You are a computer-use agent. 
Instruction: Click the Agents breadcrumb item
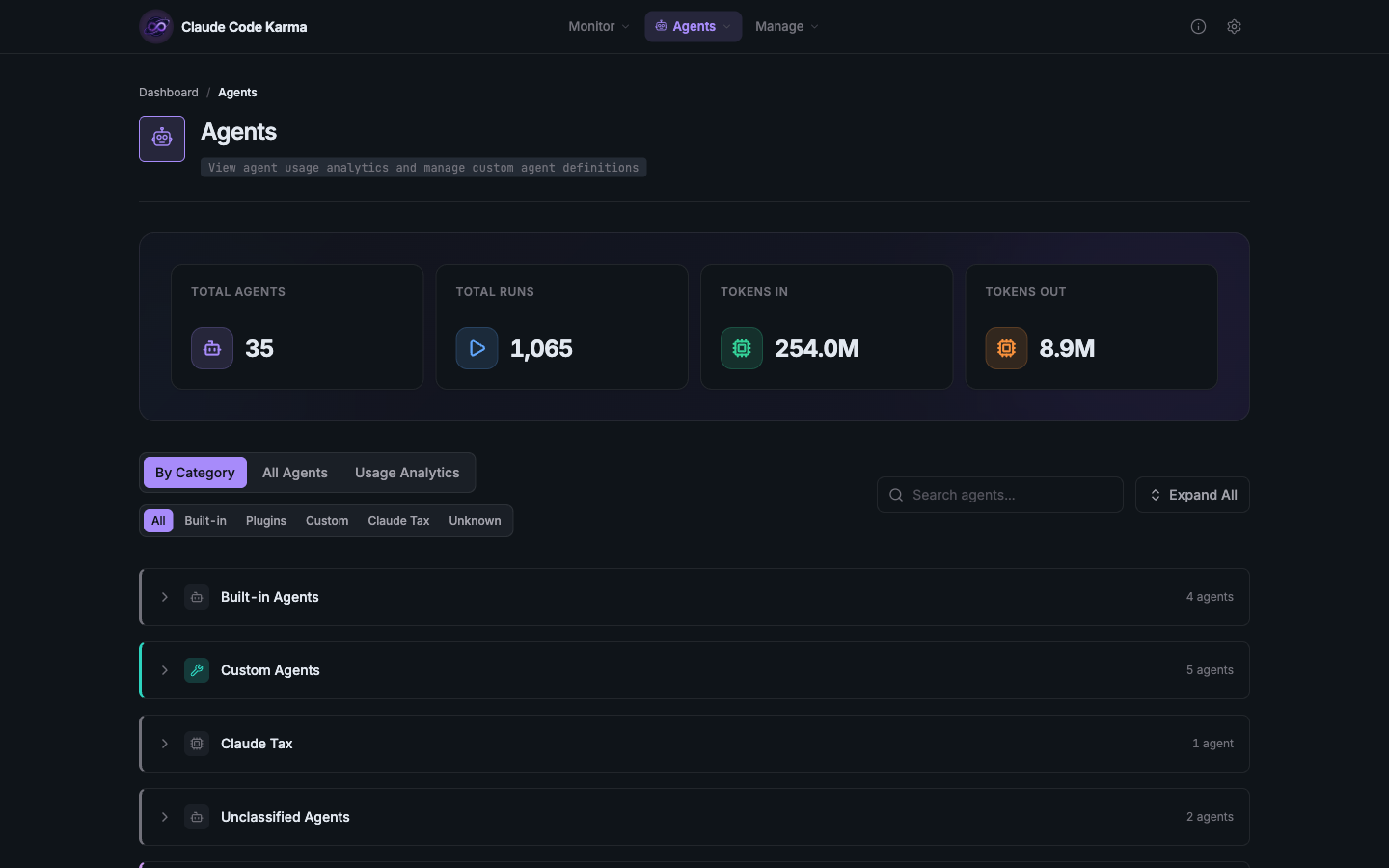(x=237, y=93)
